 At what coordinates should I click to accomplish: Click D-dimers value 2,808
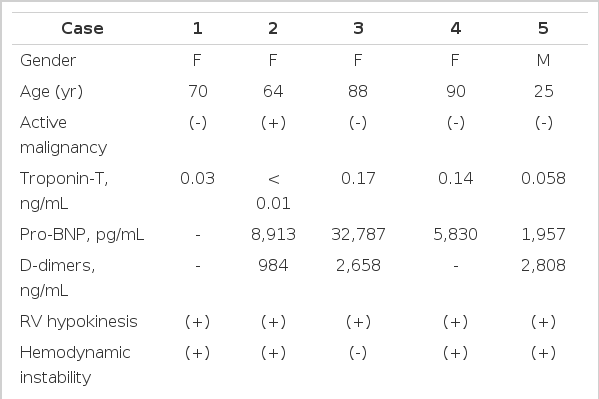coord(543,265)
